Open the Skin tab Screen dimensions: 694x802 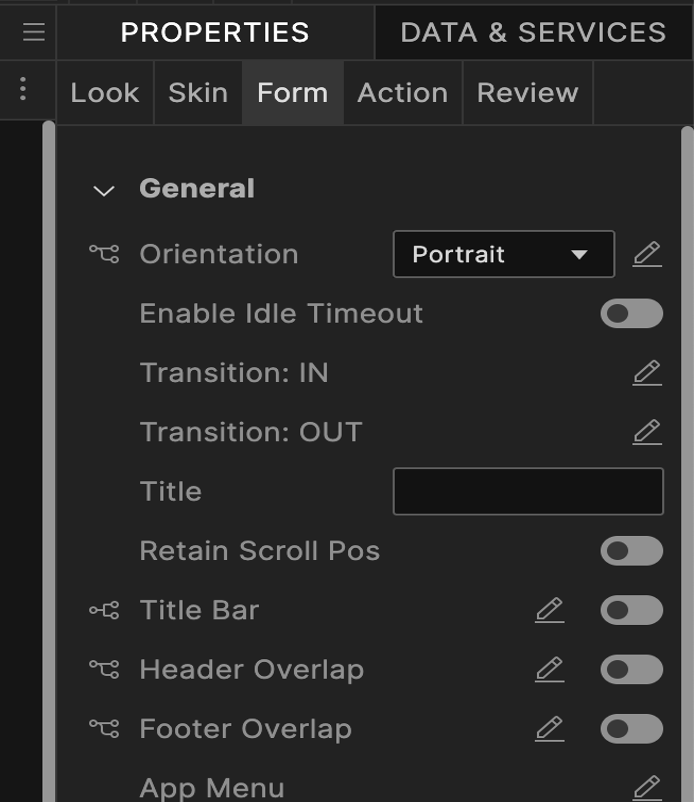pyautogui.click(x=198, y=92)
